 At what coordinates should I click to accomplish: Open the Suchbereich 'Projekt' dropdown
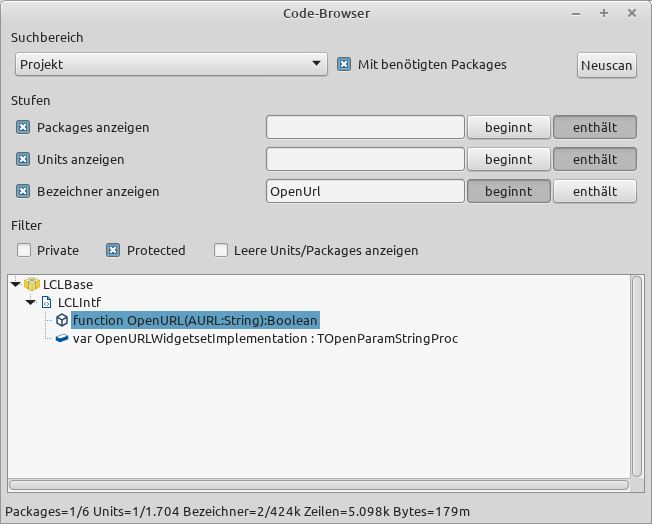click(171, 65)
